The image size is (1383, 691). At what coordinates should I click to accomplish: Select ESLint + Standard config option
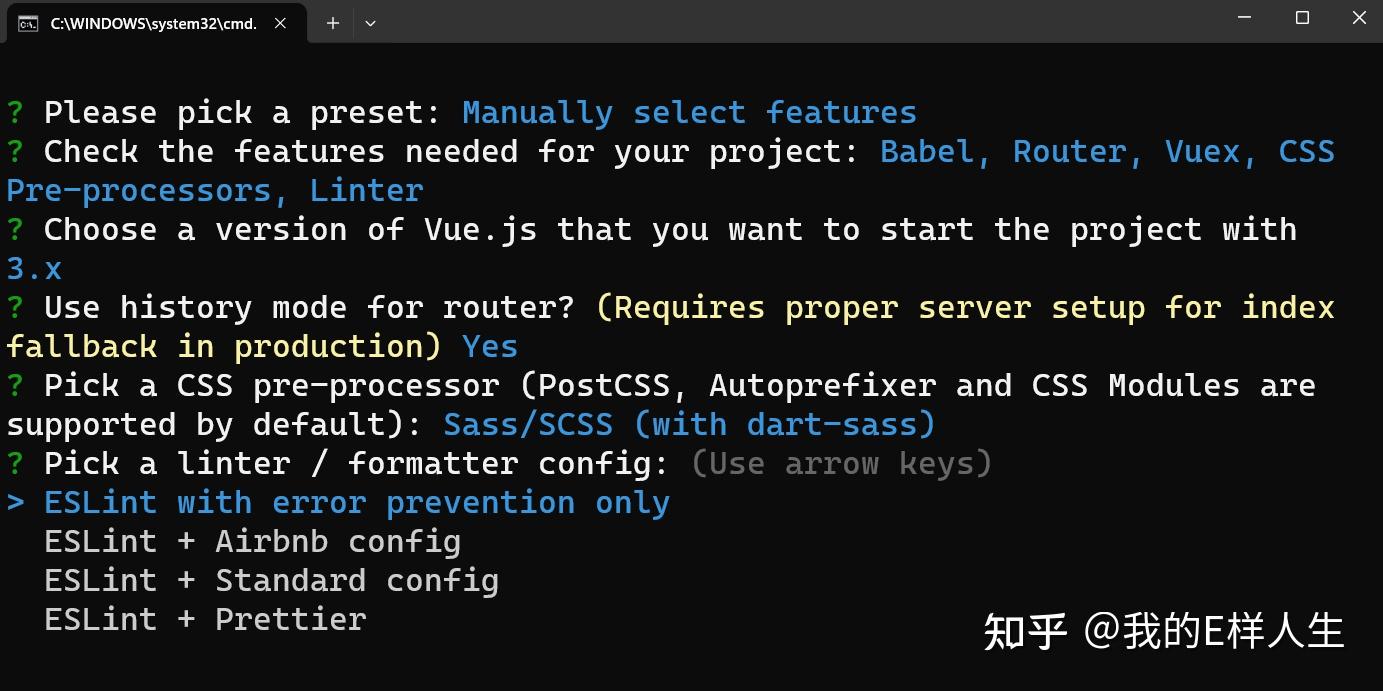(271, 581)
